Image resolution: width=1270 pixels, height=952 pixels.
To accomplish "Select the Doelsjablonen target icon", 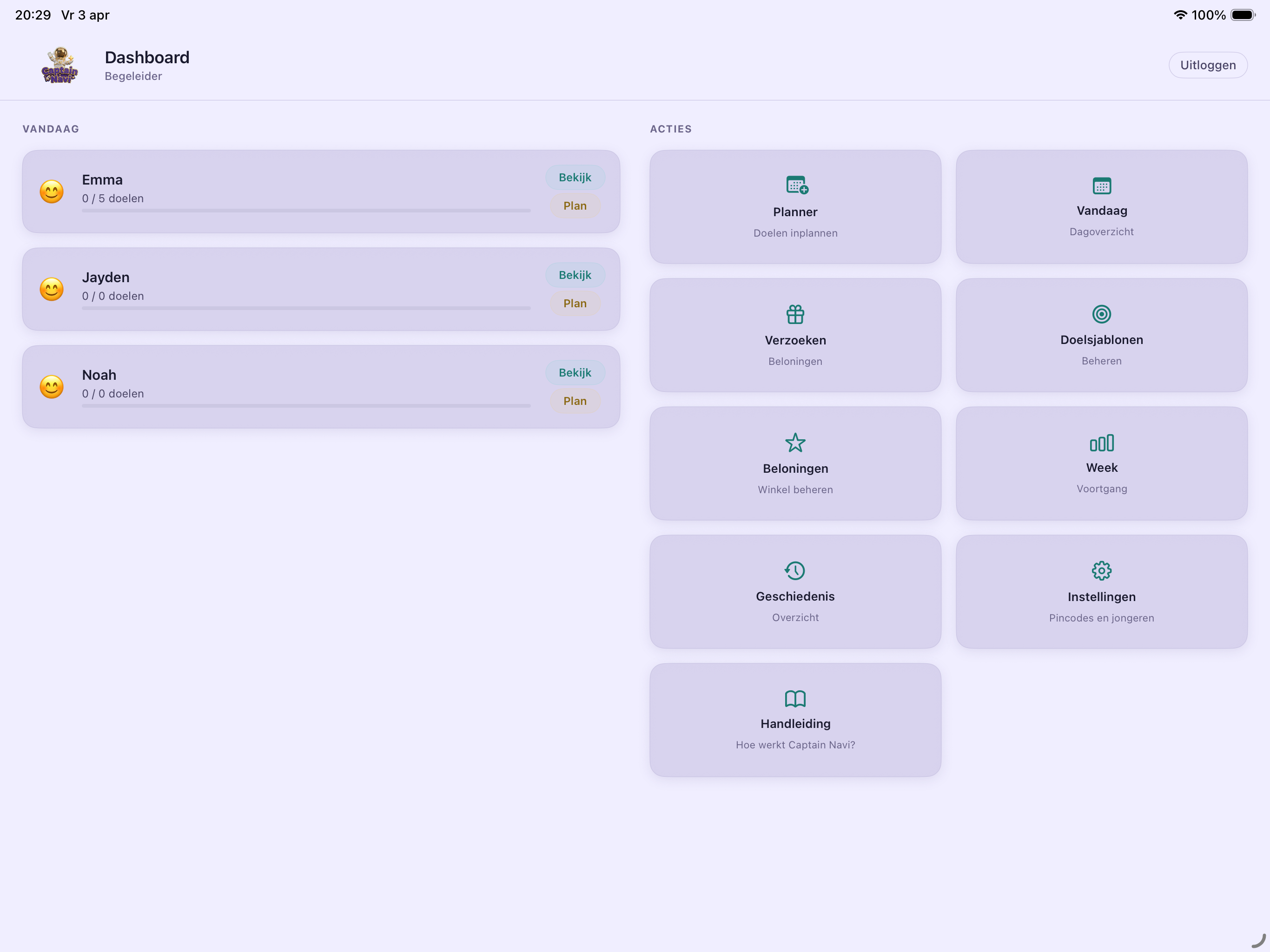I will click(x=1101, y=314).
